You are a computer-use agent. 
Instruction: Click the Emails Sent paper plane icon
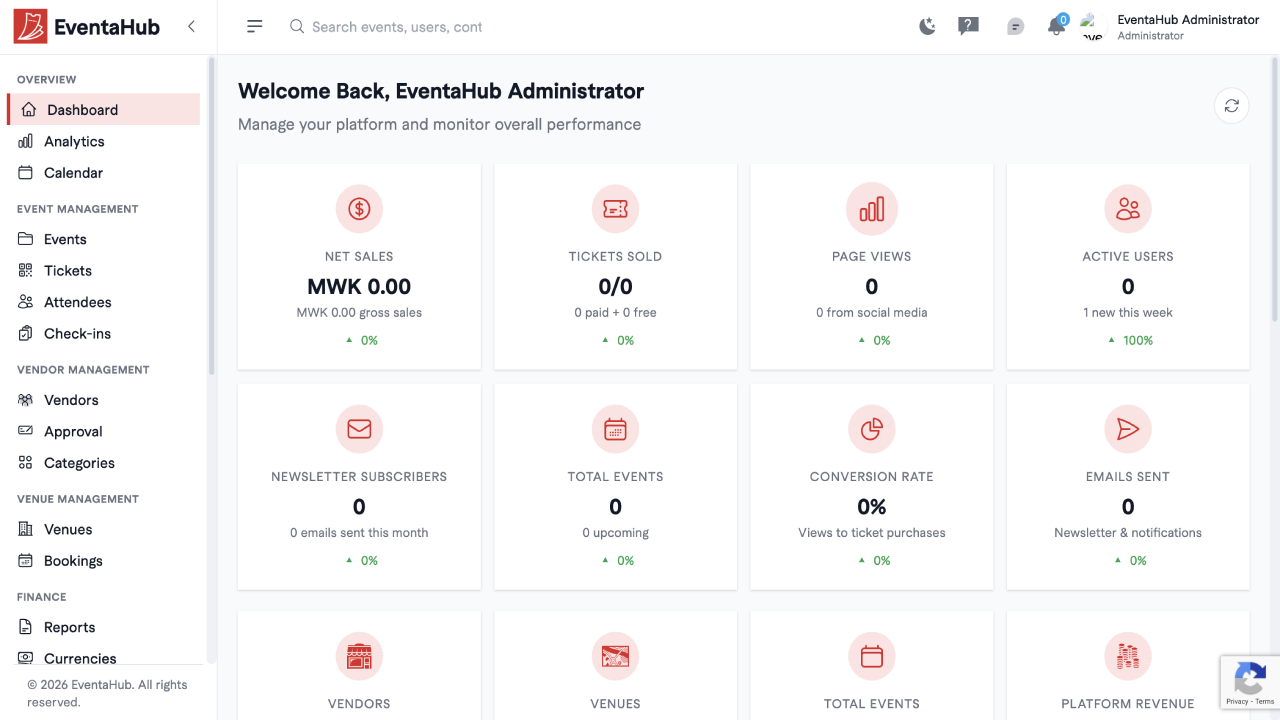1128,429
